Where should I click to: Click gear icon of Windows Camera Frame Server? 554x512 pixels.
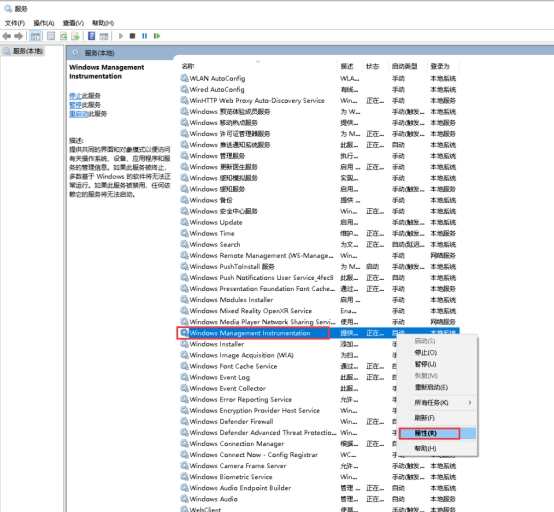[x=184, y=465]
